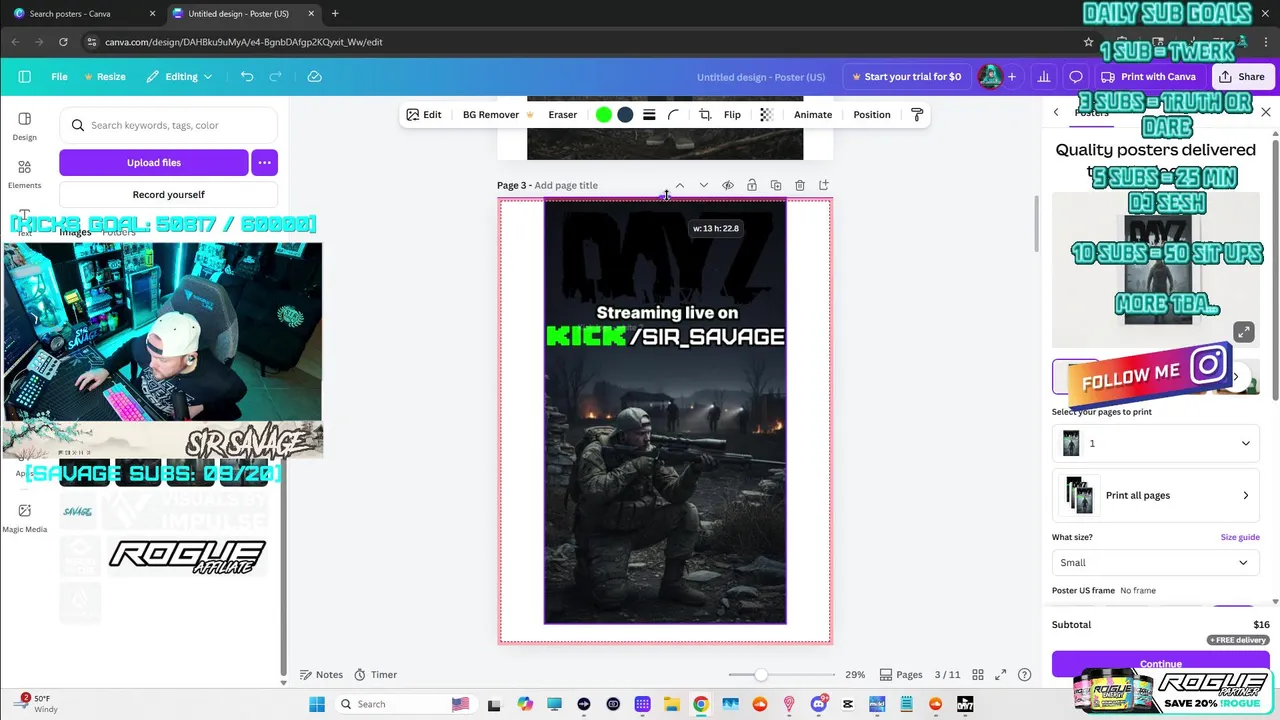The image size is (1280, 720).
Task: Open the Editing mode dropdown
Action: 180,76
